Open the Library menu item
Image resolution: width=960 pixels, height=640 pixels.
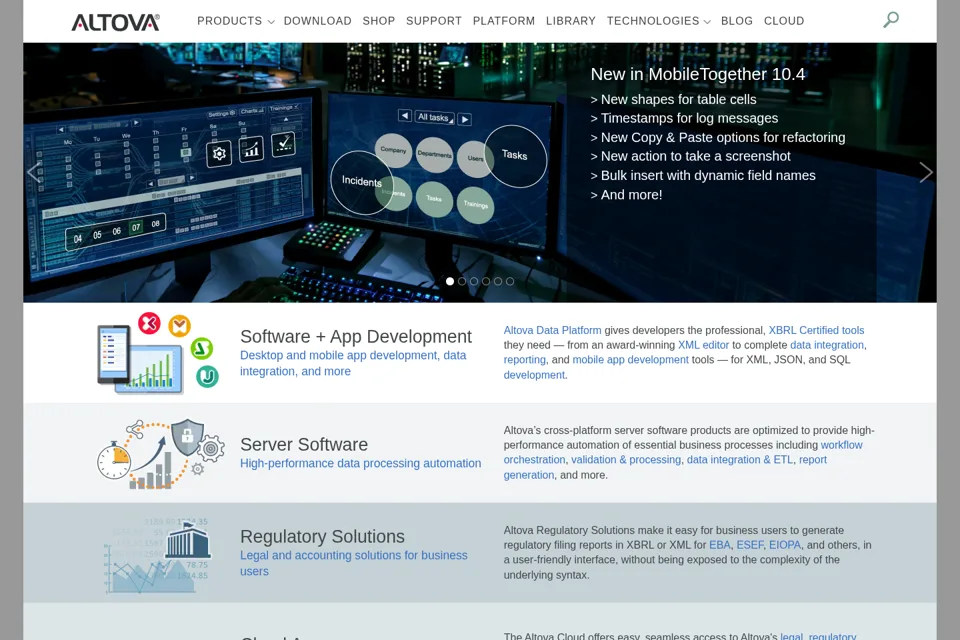[571, 21]
